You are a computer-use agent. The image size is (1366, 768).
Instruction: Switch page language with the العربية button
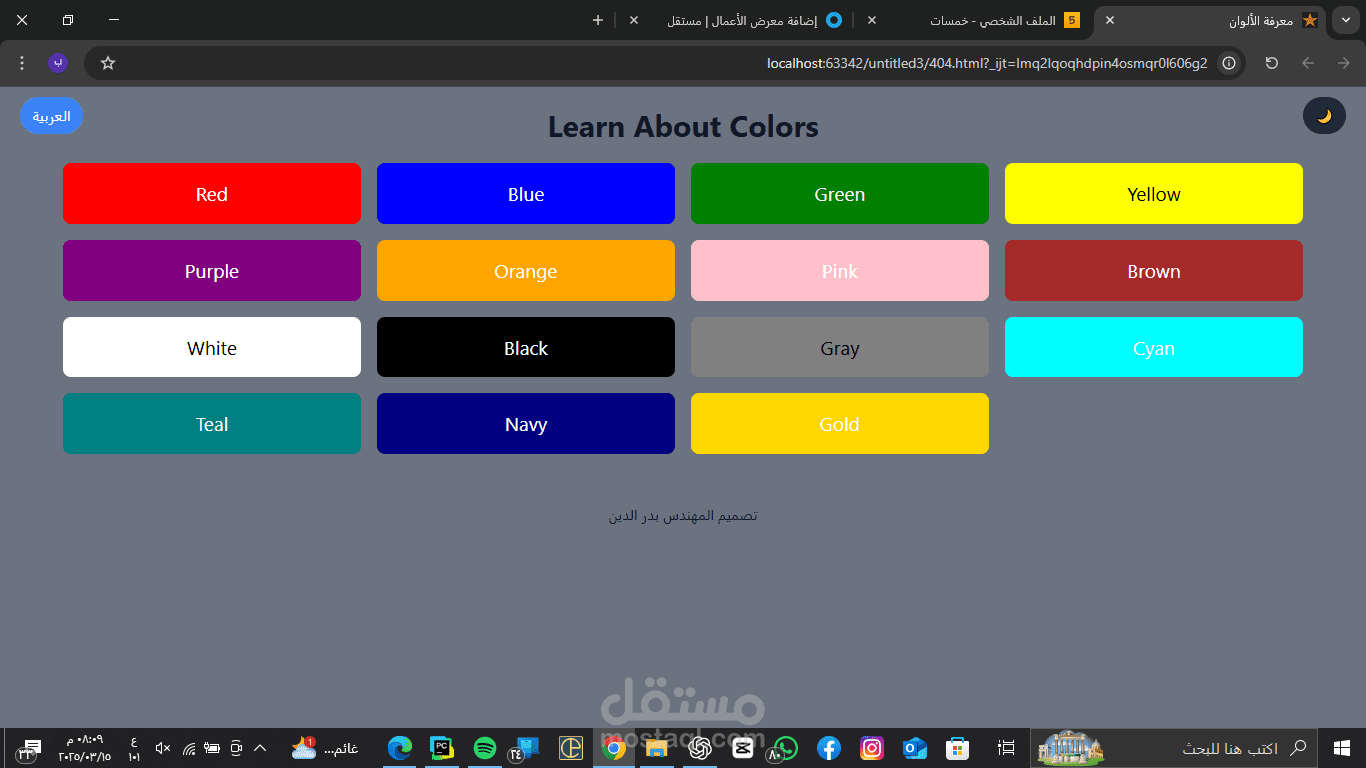click(x=51, y=116)
